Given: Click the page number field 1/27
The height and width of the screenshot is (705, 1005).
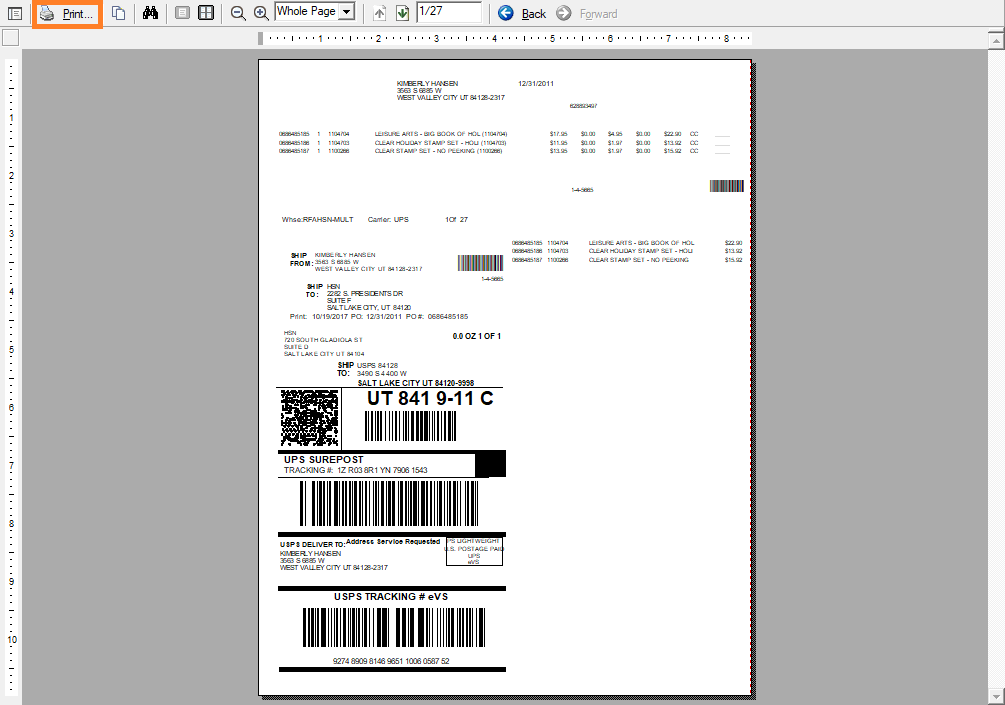Looking at the screenshot, I should point(449,12).
